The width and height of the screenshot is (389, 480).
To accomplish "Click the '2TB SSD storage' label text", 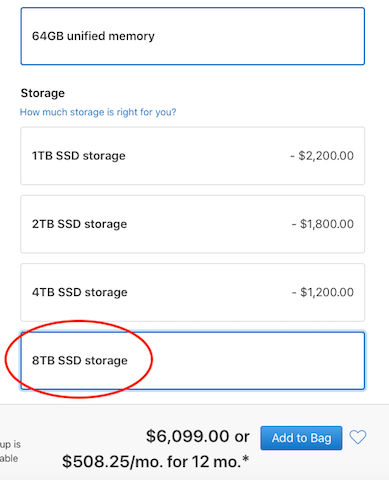I will (79, 224).
